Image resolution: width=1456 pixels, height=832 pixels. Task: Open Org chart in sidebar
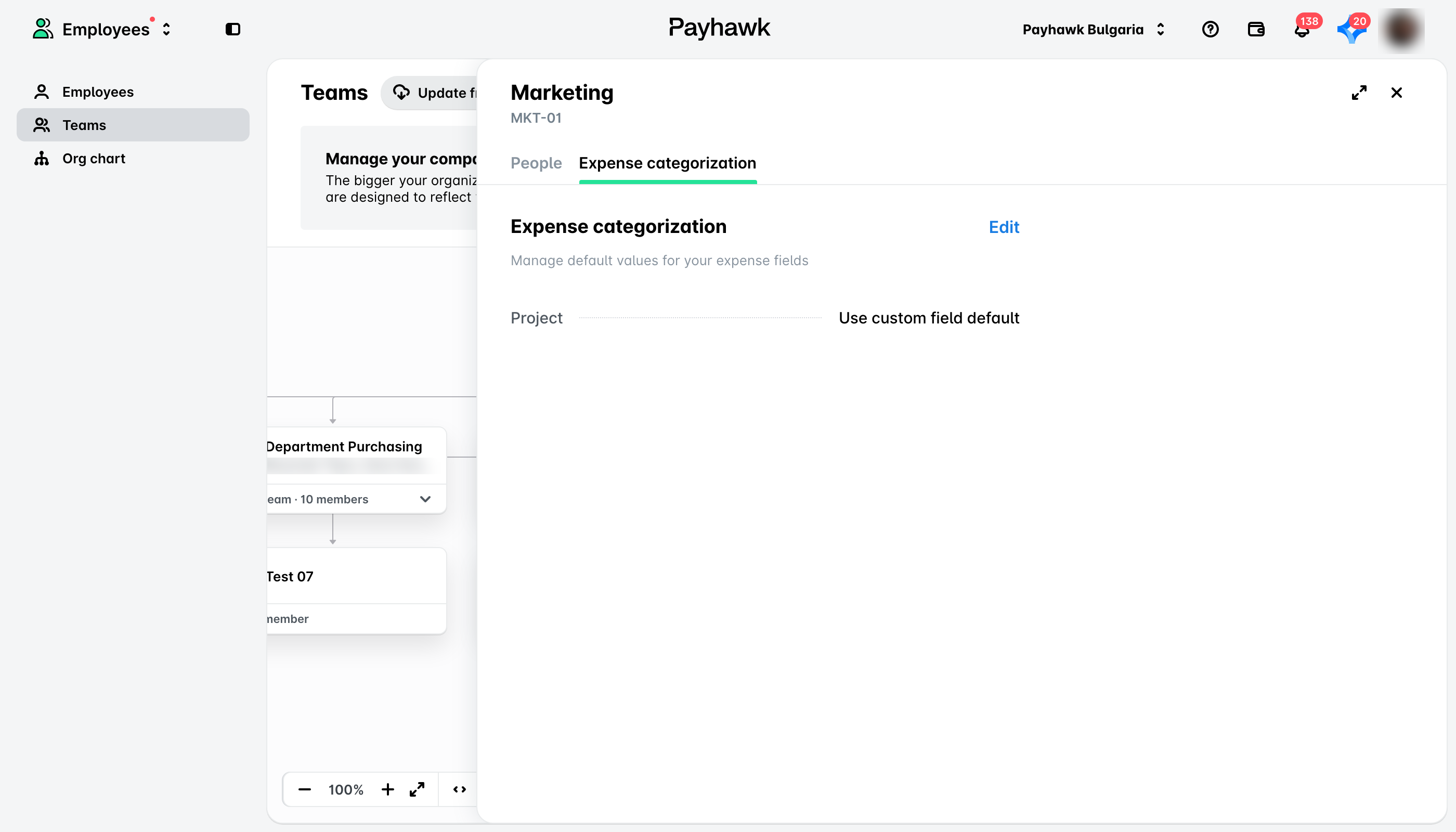(133, 158)
